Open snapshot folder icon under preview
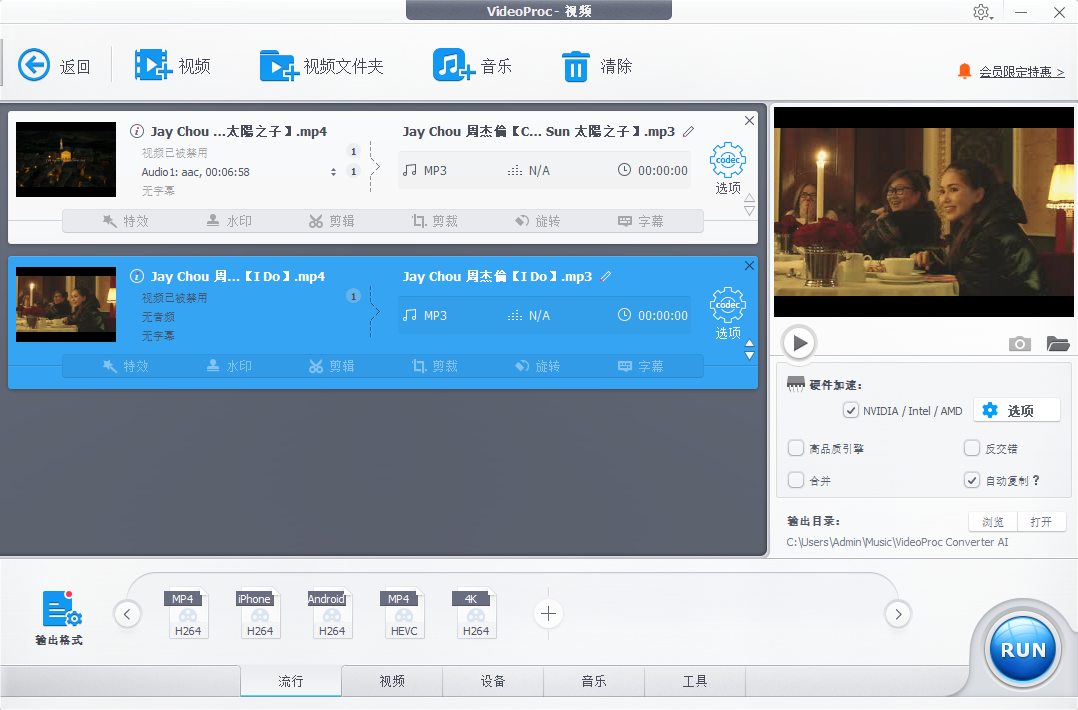Viewport: 1078px width, 710px height. tap(1057, 344)
